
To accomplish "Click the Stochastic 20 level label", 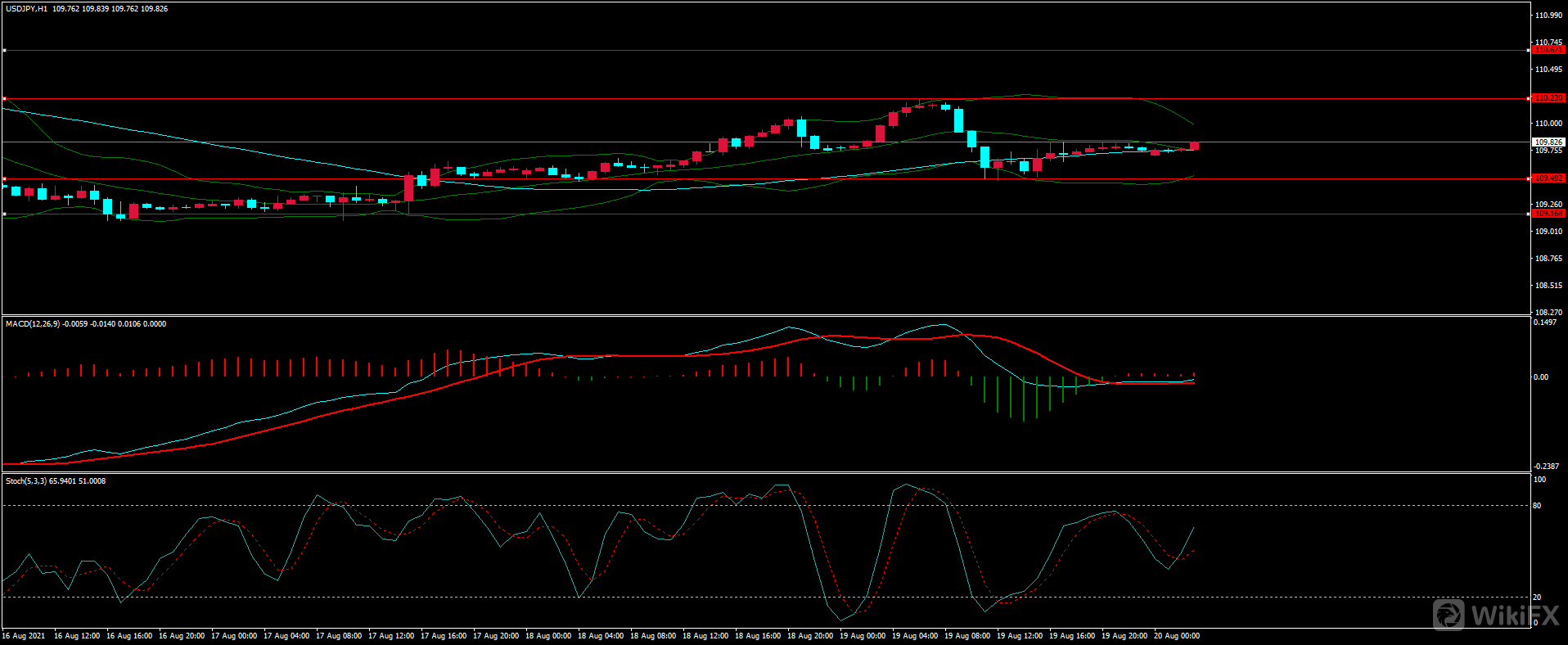I will [x=1537, y=598].
